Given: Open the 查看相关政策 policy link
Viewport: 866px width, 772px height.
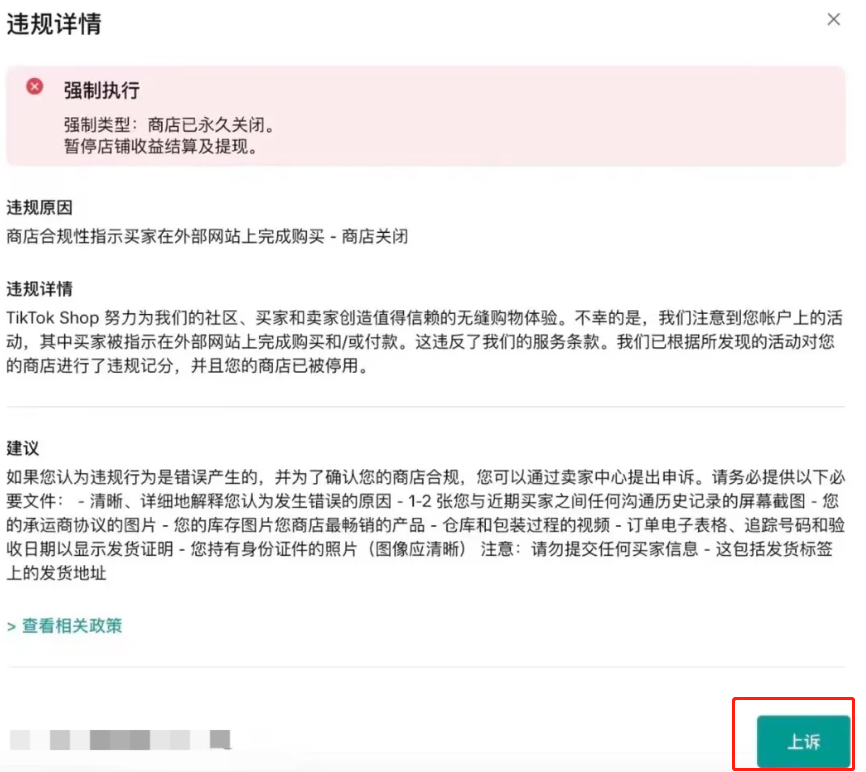Looking at the screenshot, I should pyautogui.click(x=70, y=627).
